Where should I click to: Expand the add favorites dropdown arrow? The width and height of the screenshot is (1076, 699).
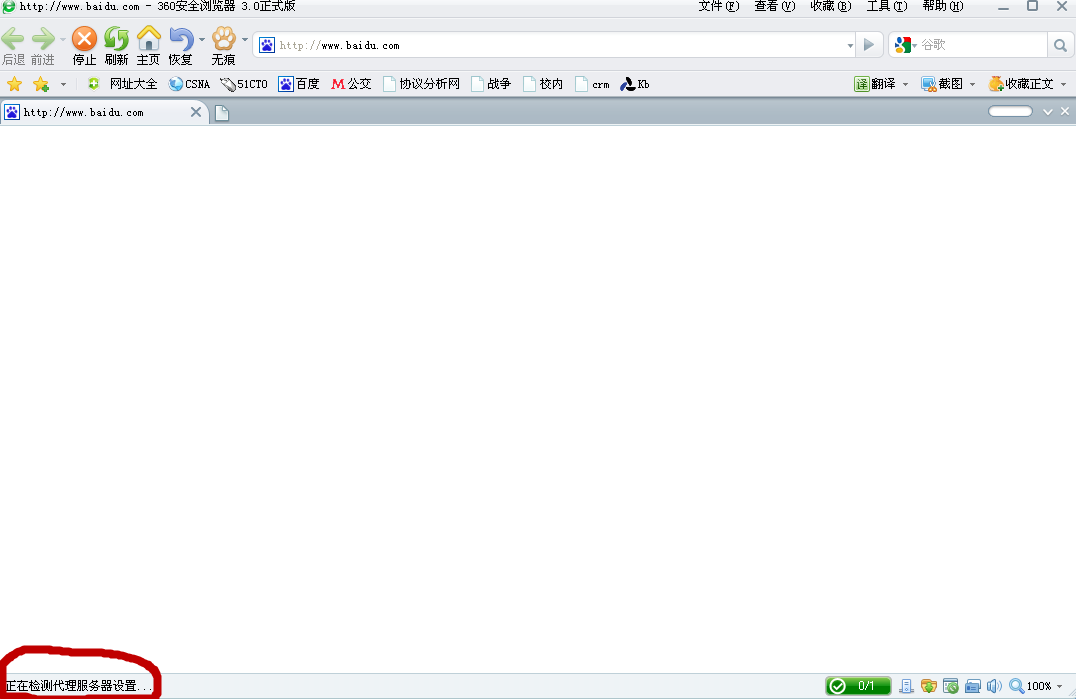(63, 84)
